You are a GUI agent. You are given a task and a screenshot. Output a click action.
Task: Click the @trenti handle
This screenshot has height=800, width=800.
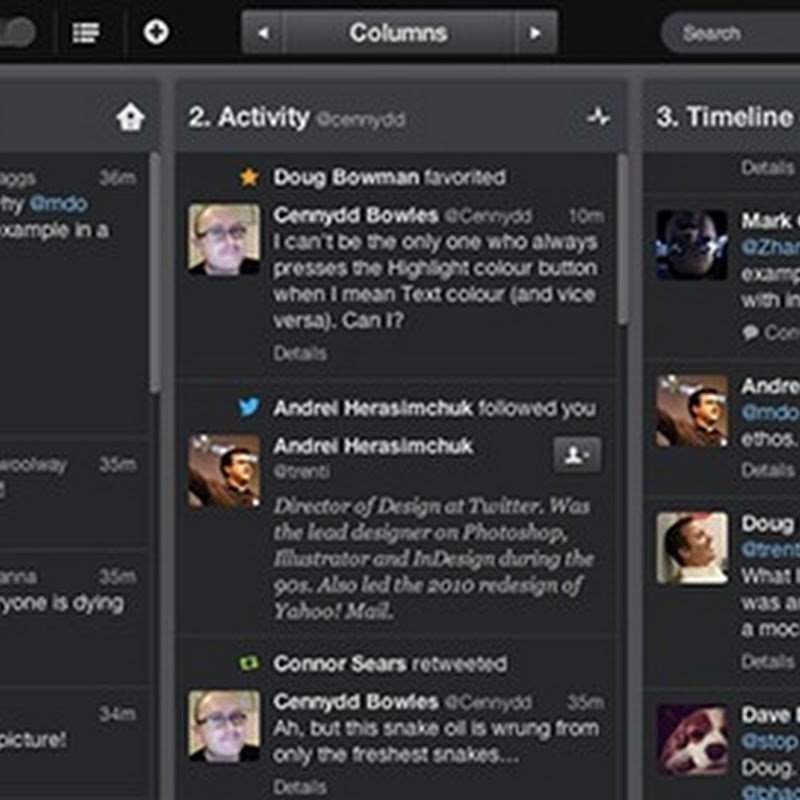pos(302,471)
